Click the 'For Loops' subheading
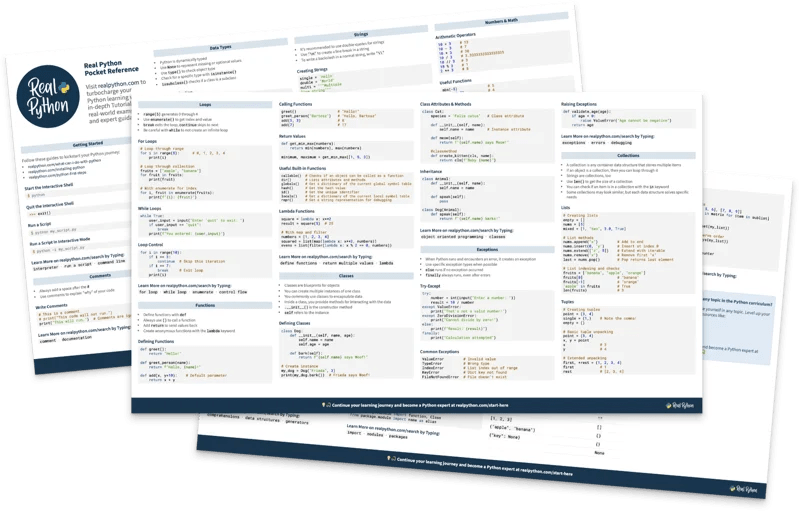The height and width of the screenshot is (511, 800). click(147, 141)
